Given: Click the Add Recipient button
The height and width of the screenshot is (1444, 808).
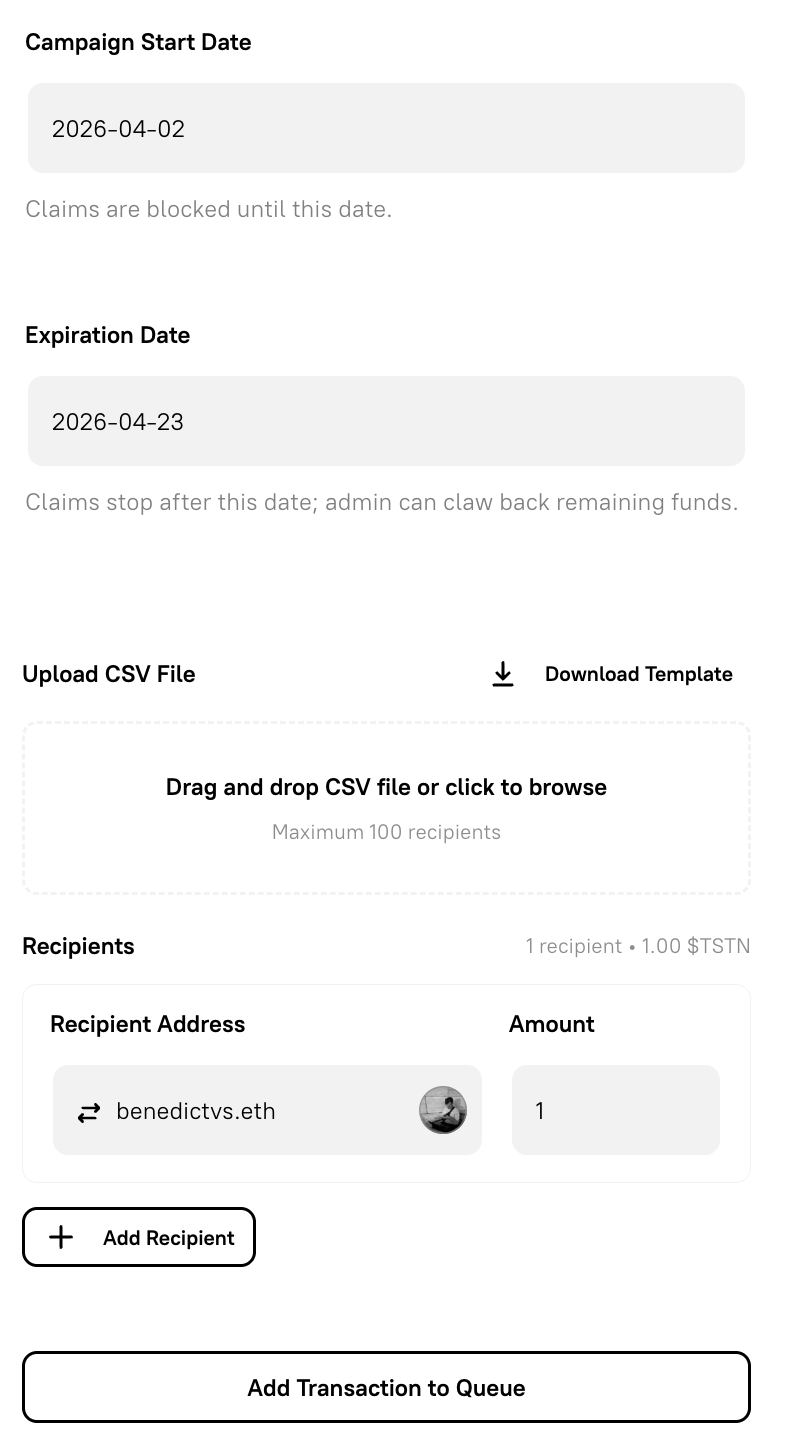Looking at the screenshot, I should (x=139, y=1237).
